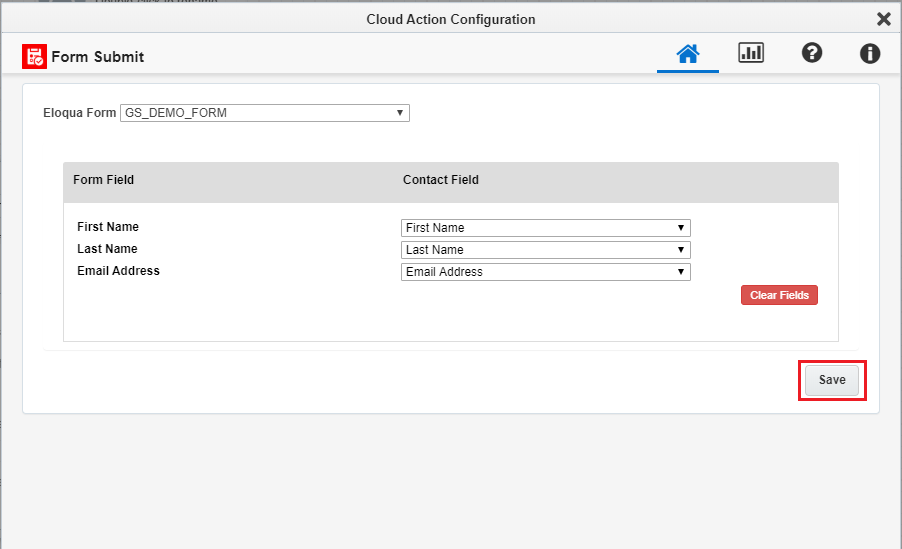Click the Email Address form field label

point(118,270)
